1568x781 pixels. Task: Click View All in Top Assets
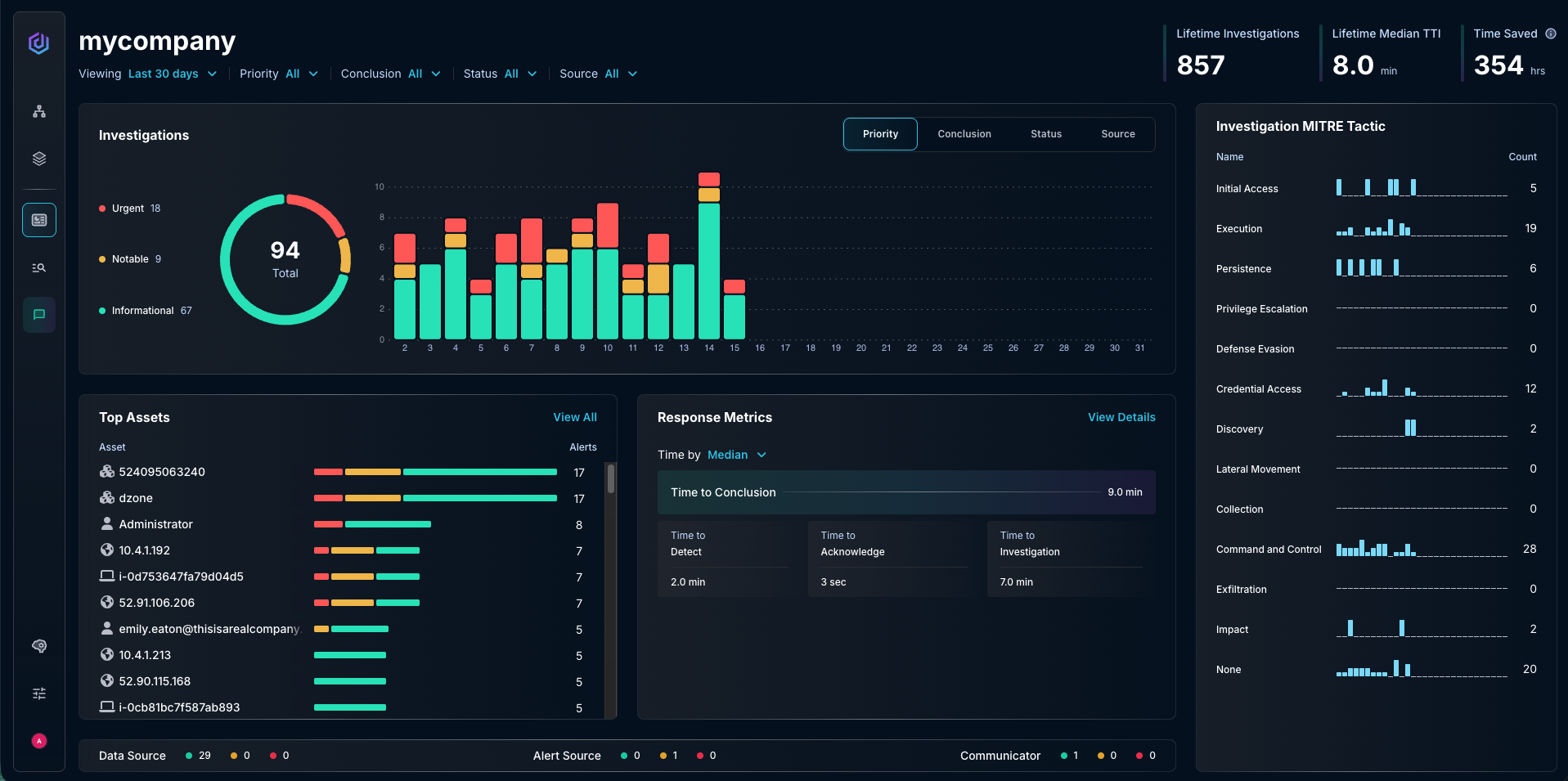point(574,417)
